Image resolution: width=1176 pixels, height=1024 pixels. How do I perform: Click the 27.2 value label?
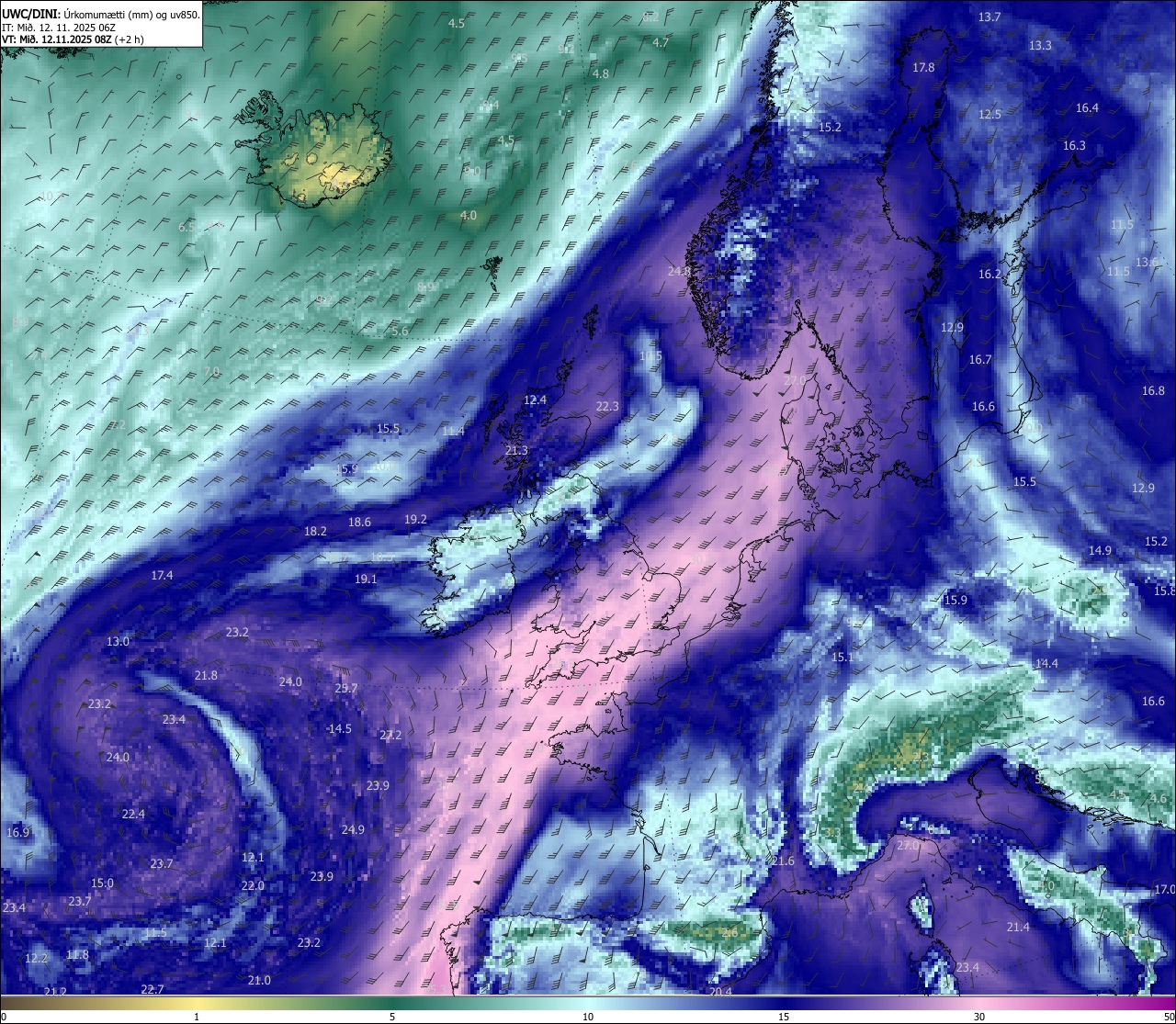click(x=390, y=736)
